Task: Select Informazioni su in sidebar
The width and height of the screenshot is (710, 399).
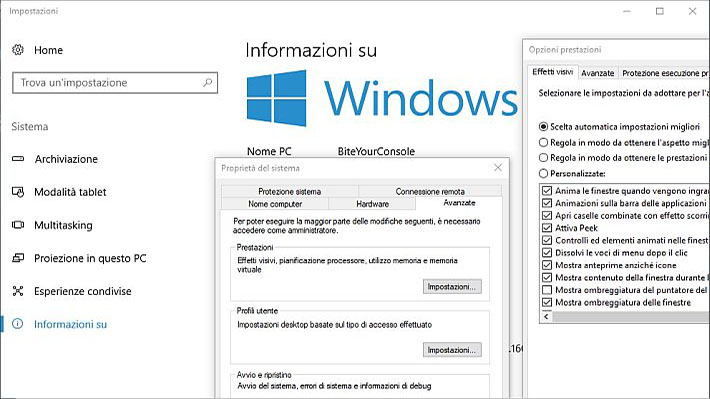Action: point(71,324)
